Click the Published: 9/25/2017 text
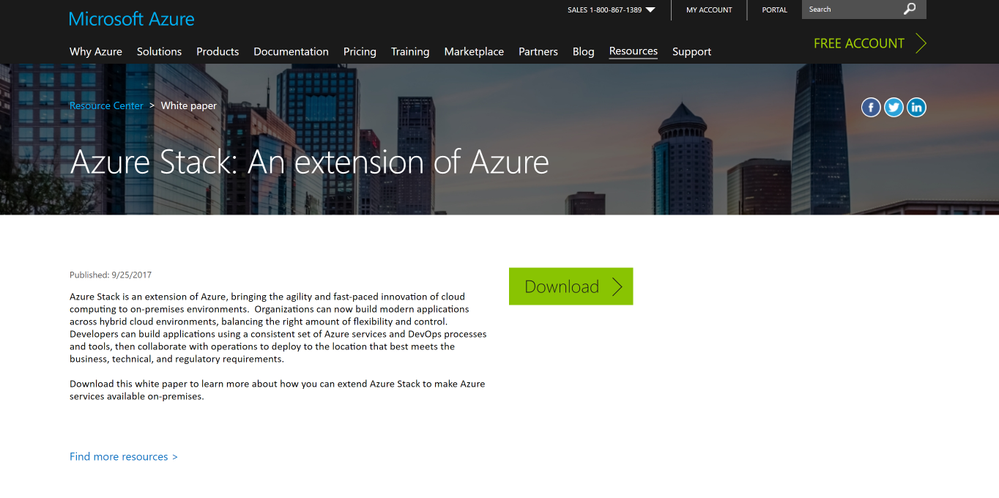The height and width of the screenshot is (498, 999). pyautogui.click(x=111, y=275)
